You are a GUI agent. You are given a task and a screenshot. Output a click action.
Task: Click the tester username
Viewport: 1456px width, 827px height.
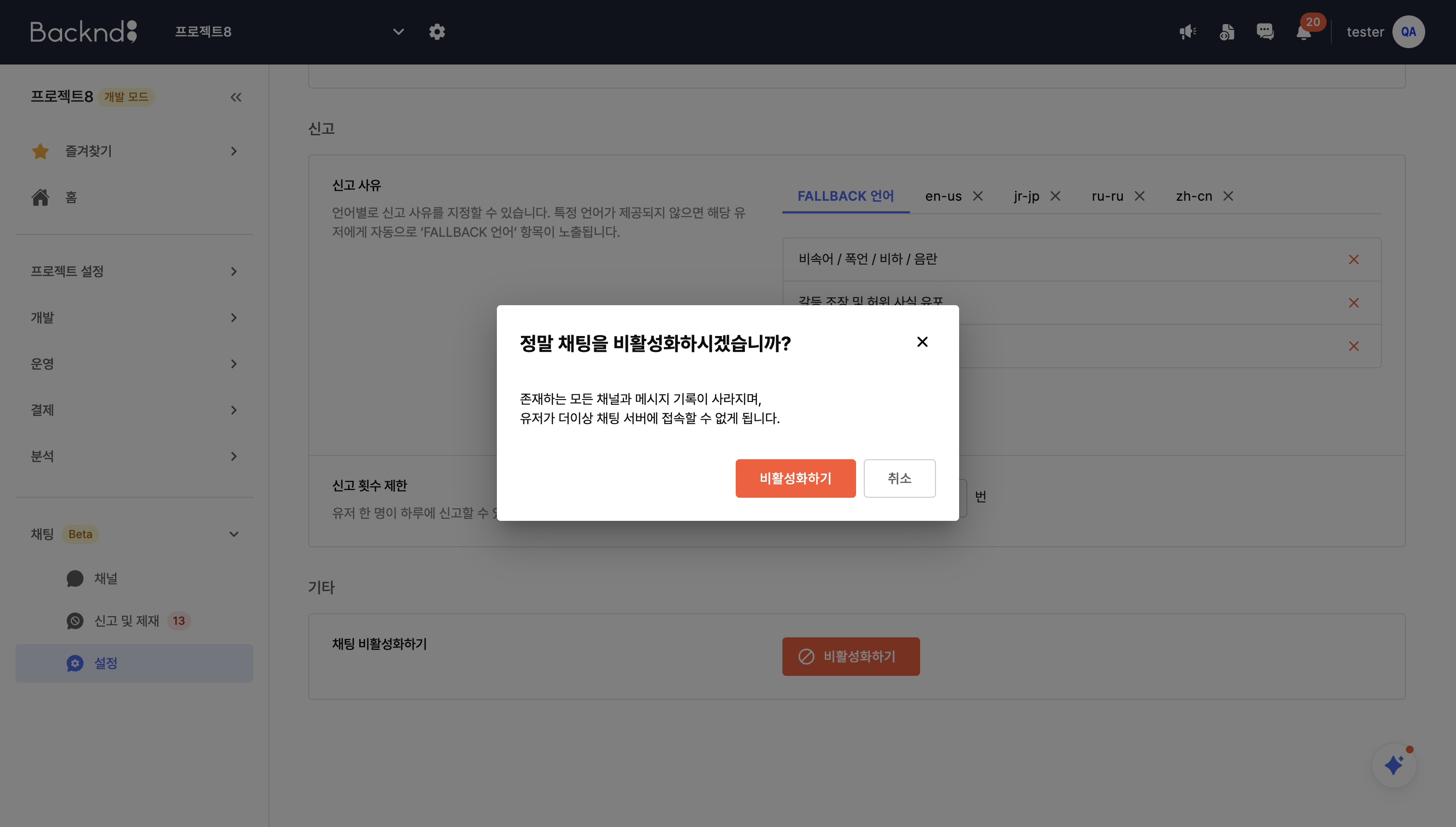click(1365, 32)
